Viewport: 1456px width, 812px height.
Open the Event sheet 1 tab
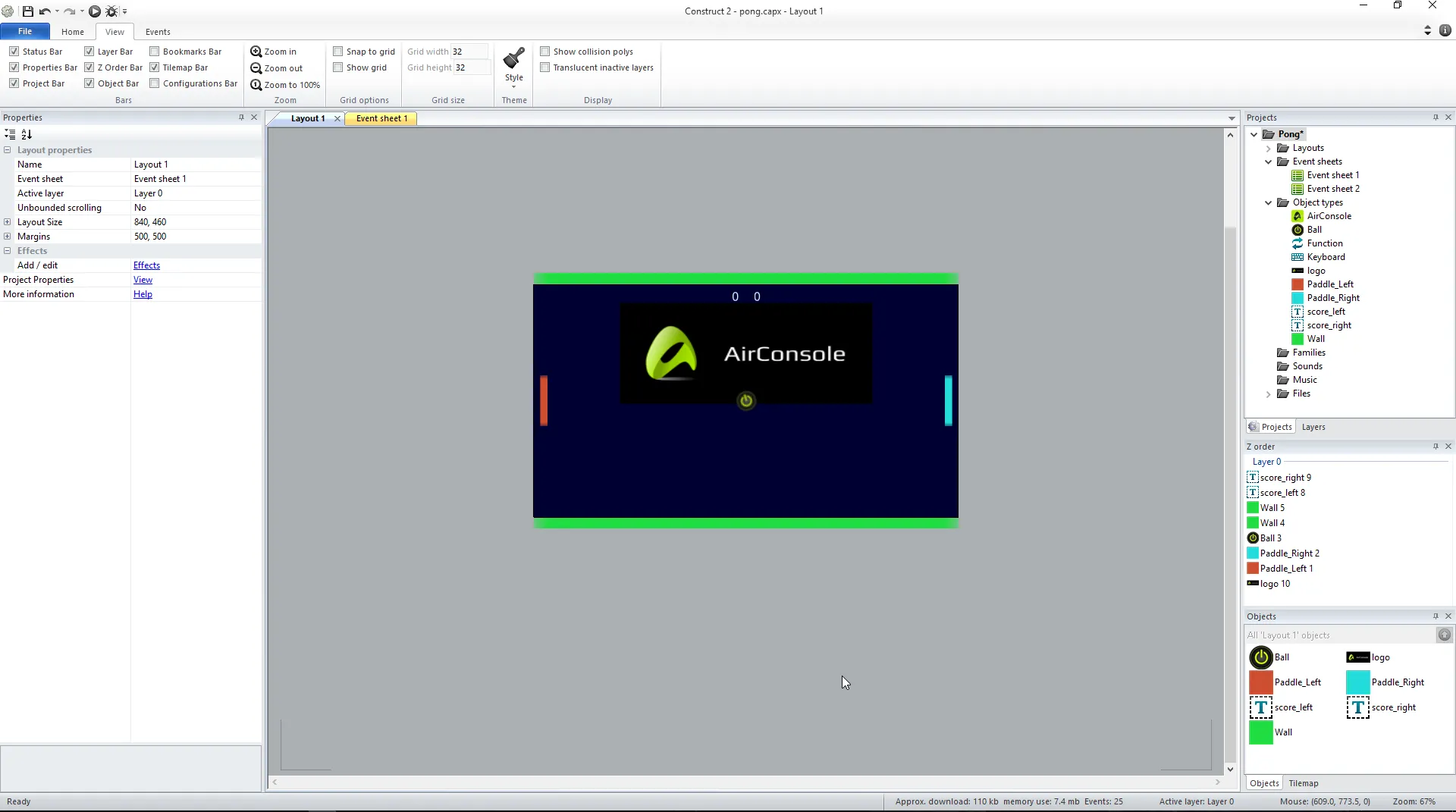[381, 118]
